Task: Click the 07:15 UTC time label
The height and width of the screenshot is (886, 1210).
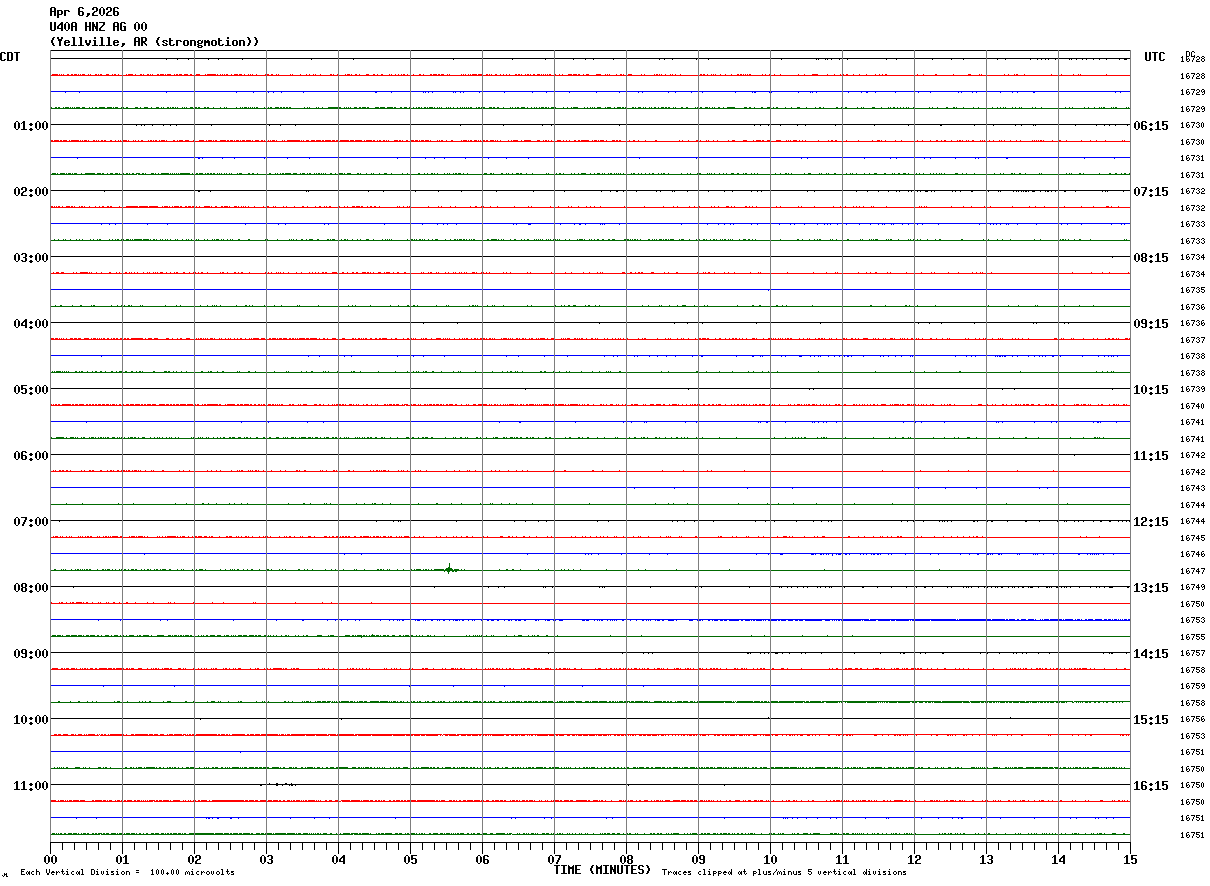Action: tap(1150, 192)
